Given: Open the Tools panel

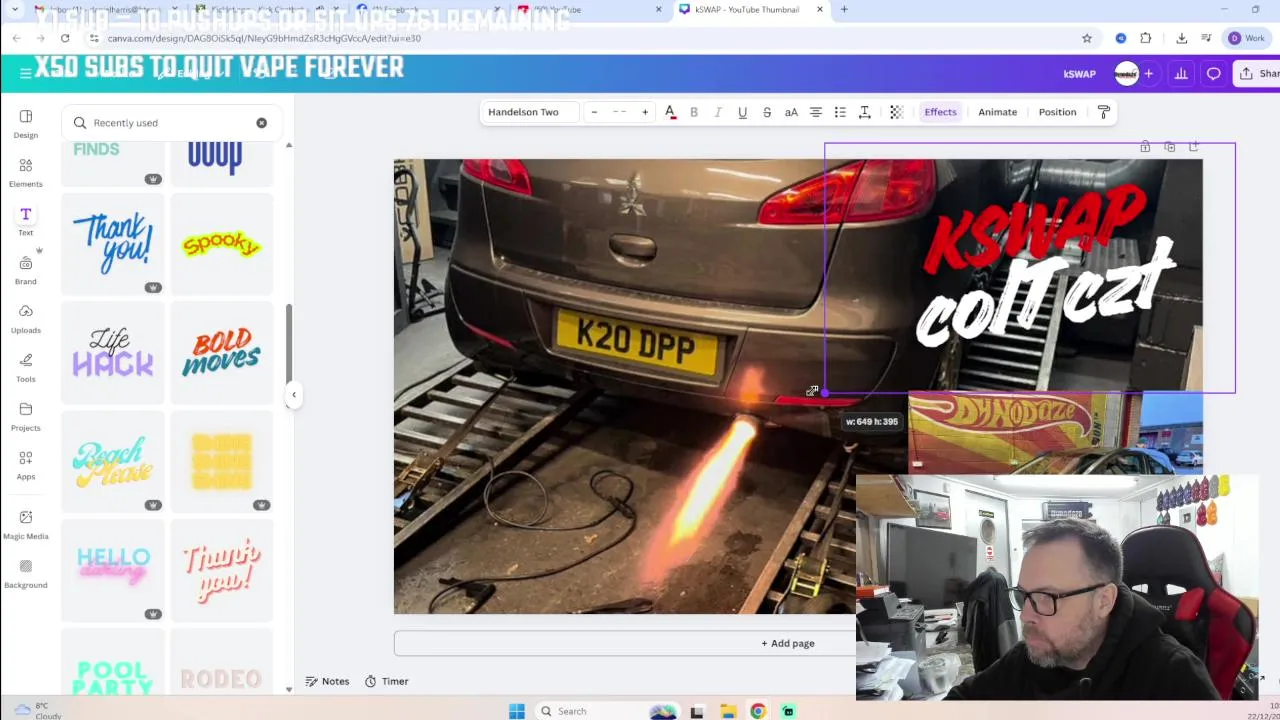Looking at the screenshot, I should (x=26, y=368).
